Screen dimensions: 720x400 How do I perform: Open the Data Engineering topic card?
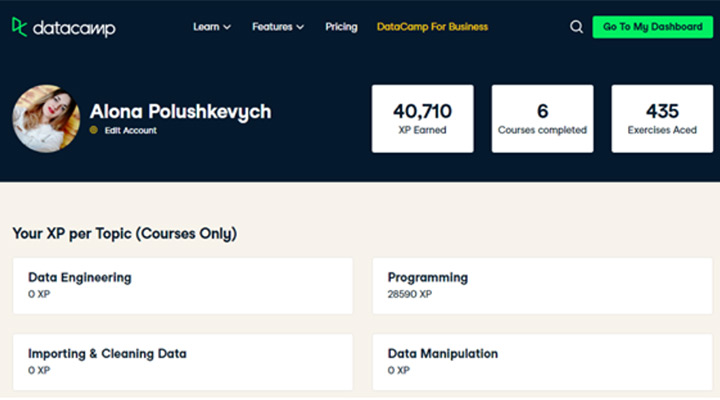182,285
